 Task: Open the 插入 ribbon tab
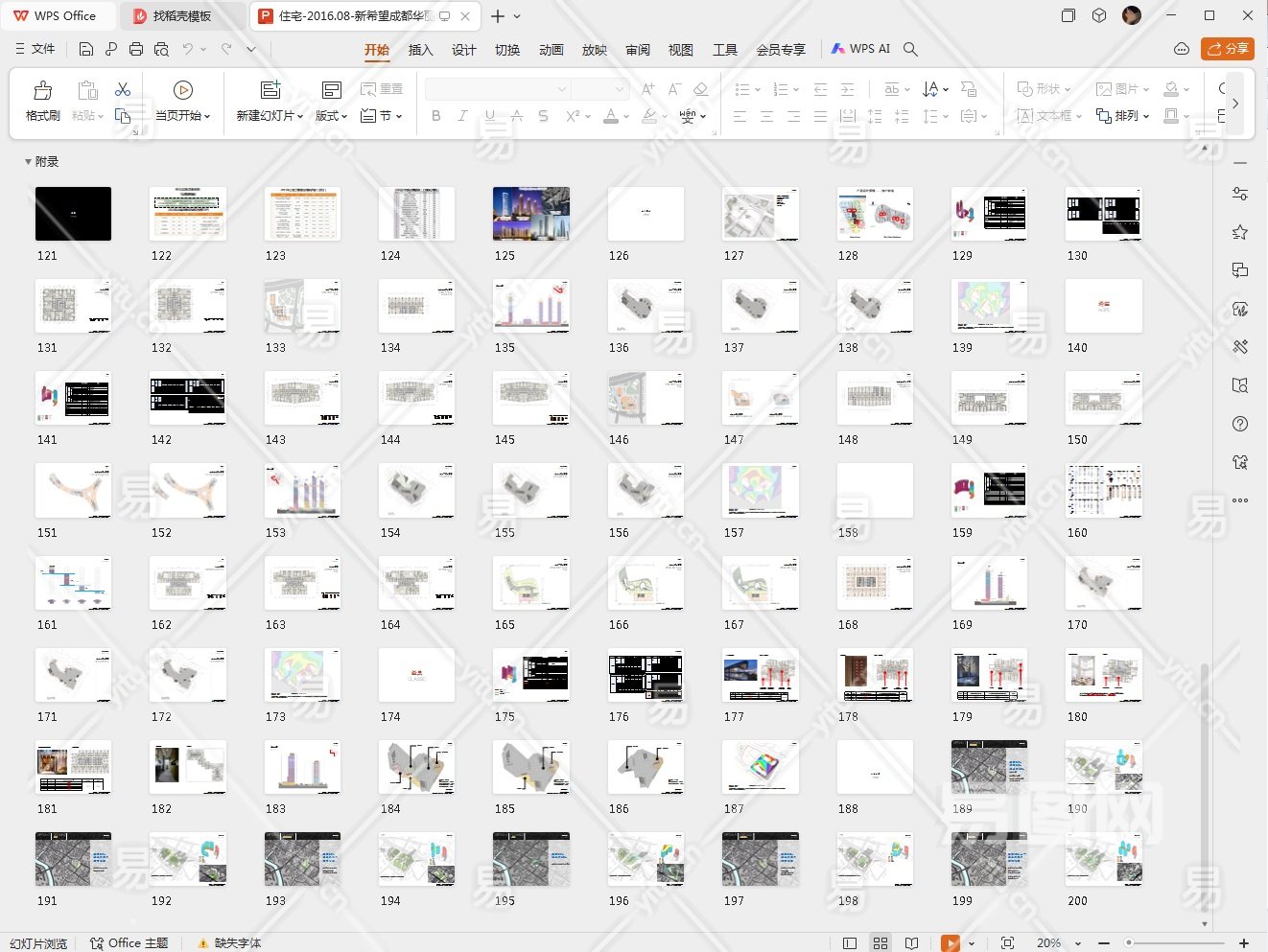pyautogui.click(x=420, y=50)
